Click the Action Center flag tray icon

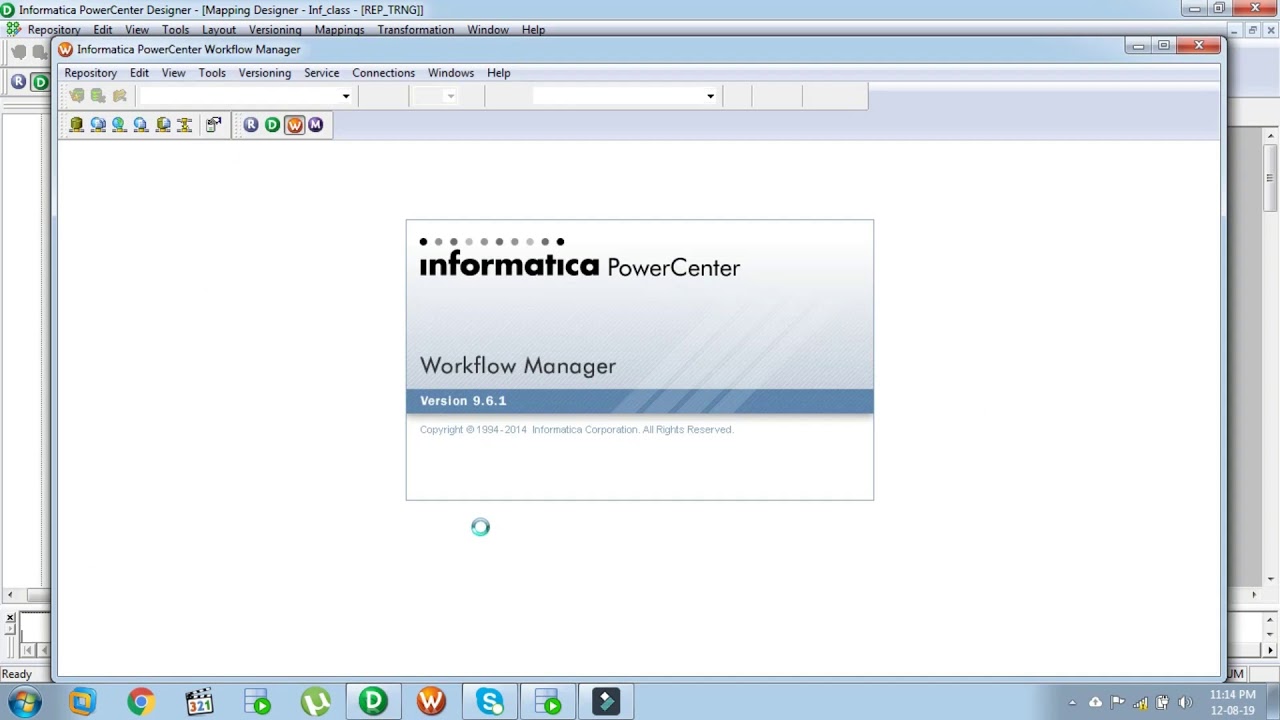pyautogui.click(x=1117, y=703)
